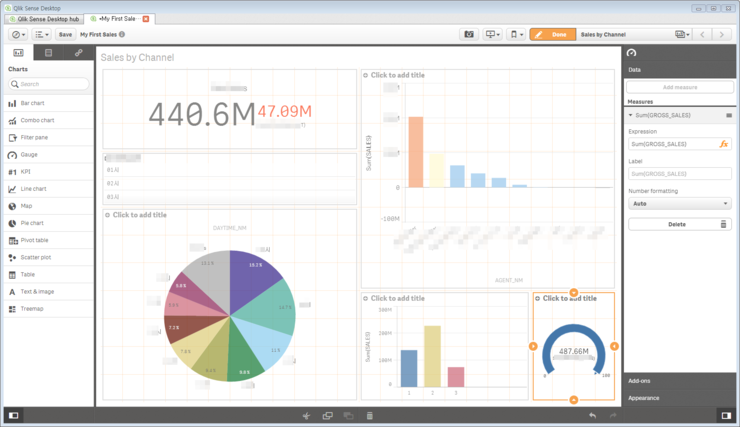Open the My First Sales info icon

(x=122, y=34)
